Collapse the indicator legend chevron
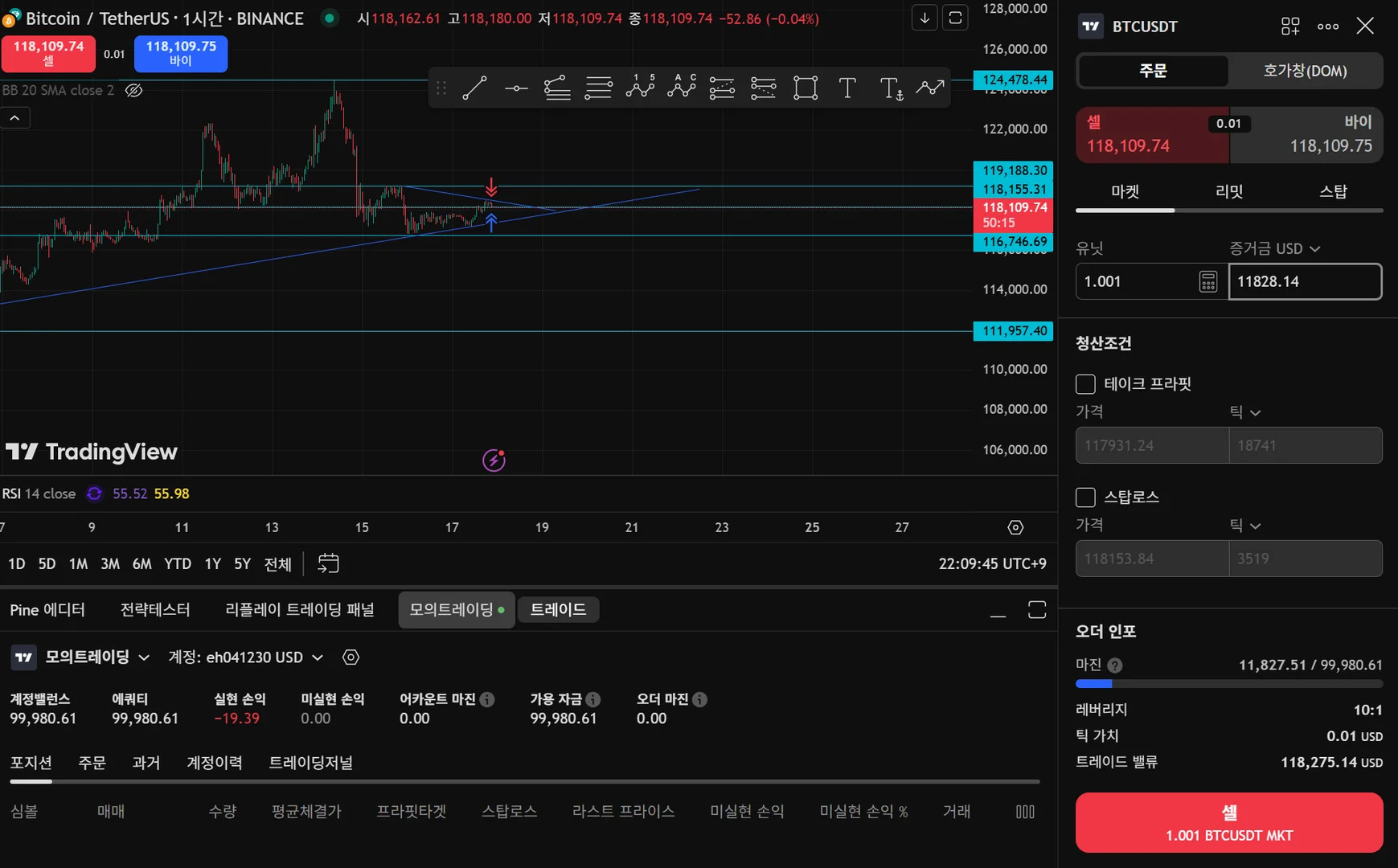 (x=15, y=118)
